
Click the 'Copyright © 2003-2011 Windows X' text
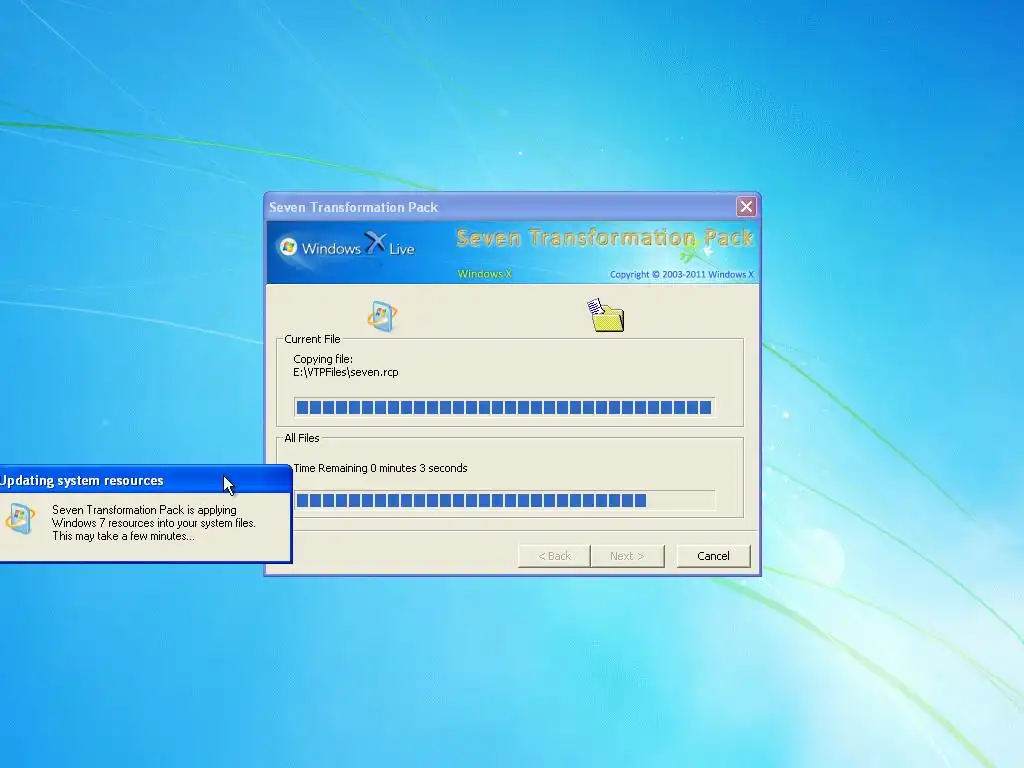click(682, 274)
